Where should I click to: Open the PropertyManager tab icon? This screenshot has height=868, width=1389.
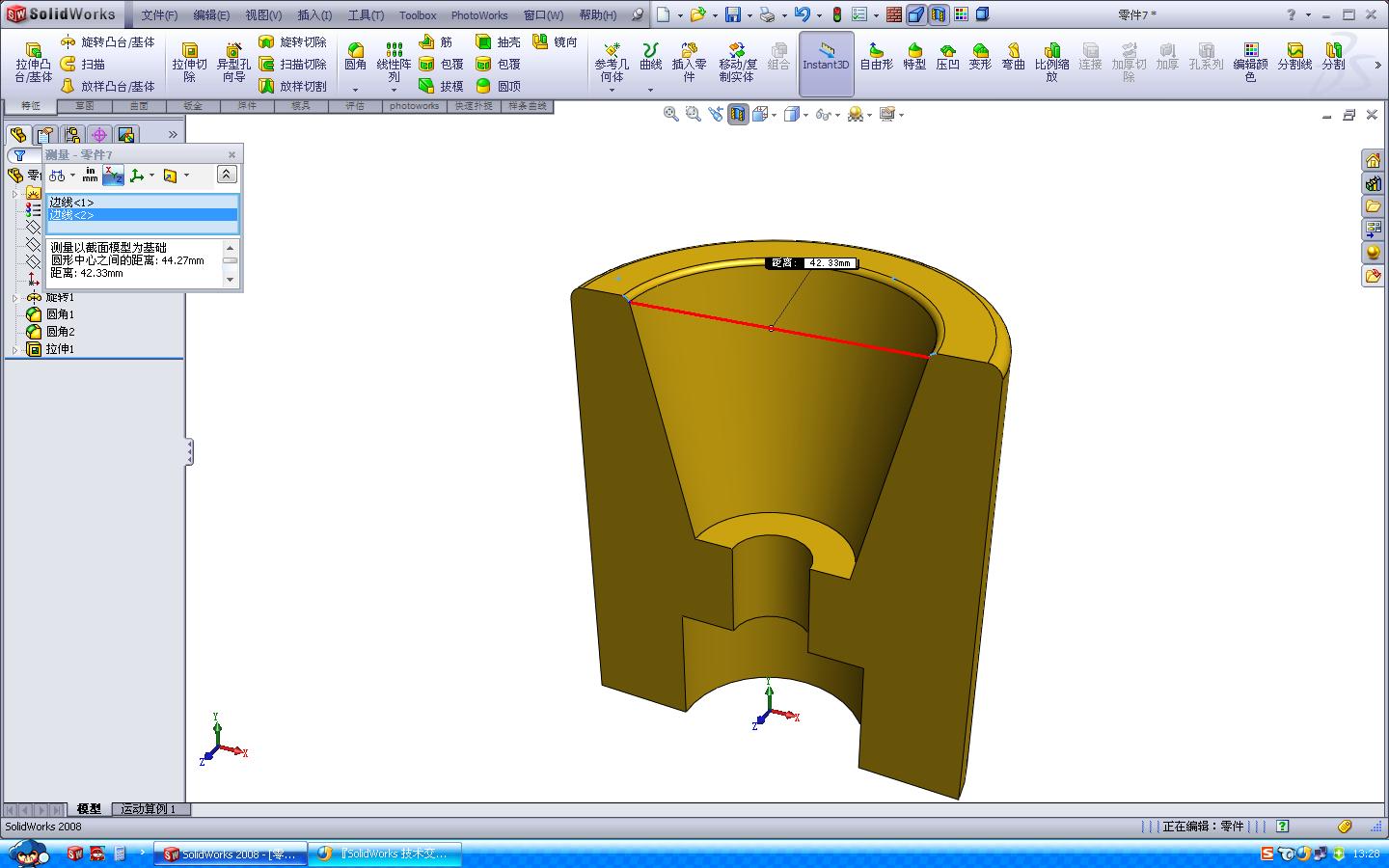tap(44, 135)
